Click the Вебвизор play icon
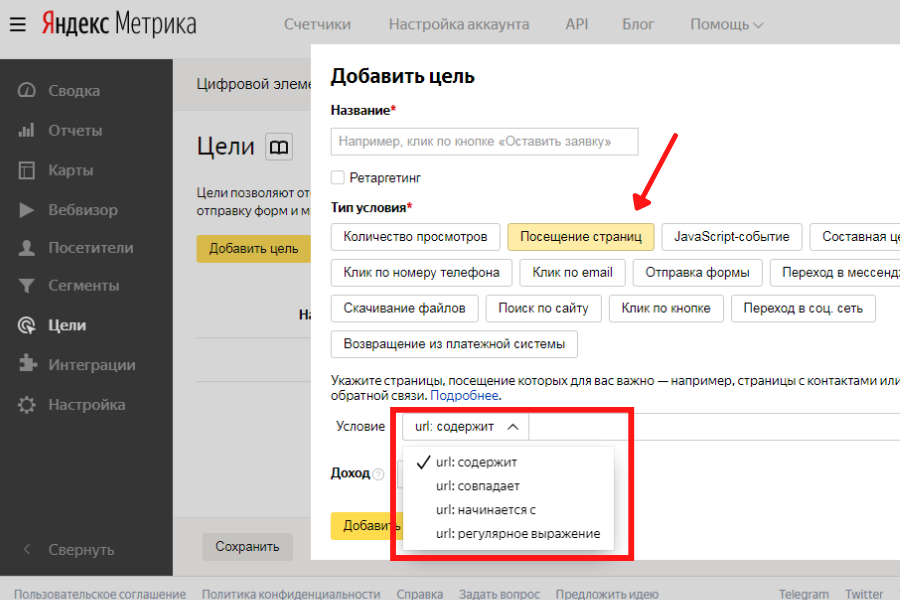The width and height of the screenshot is (900, 600). click(x=28, y=210)
